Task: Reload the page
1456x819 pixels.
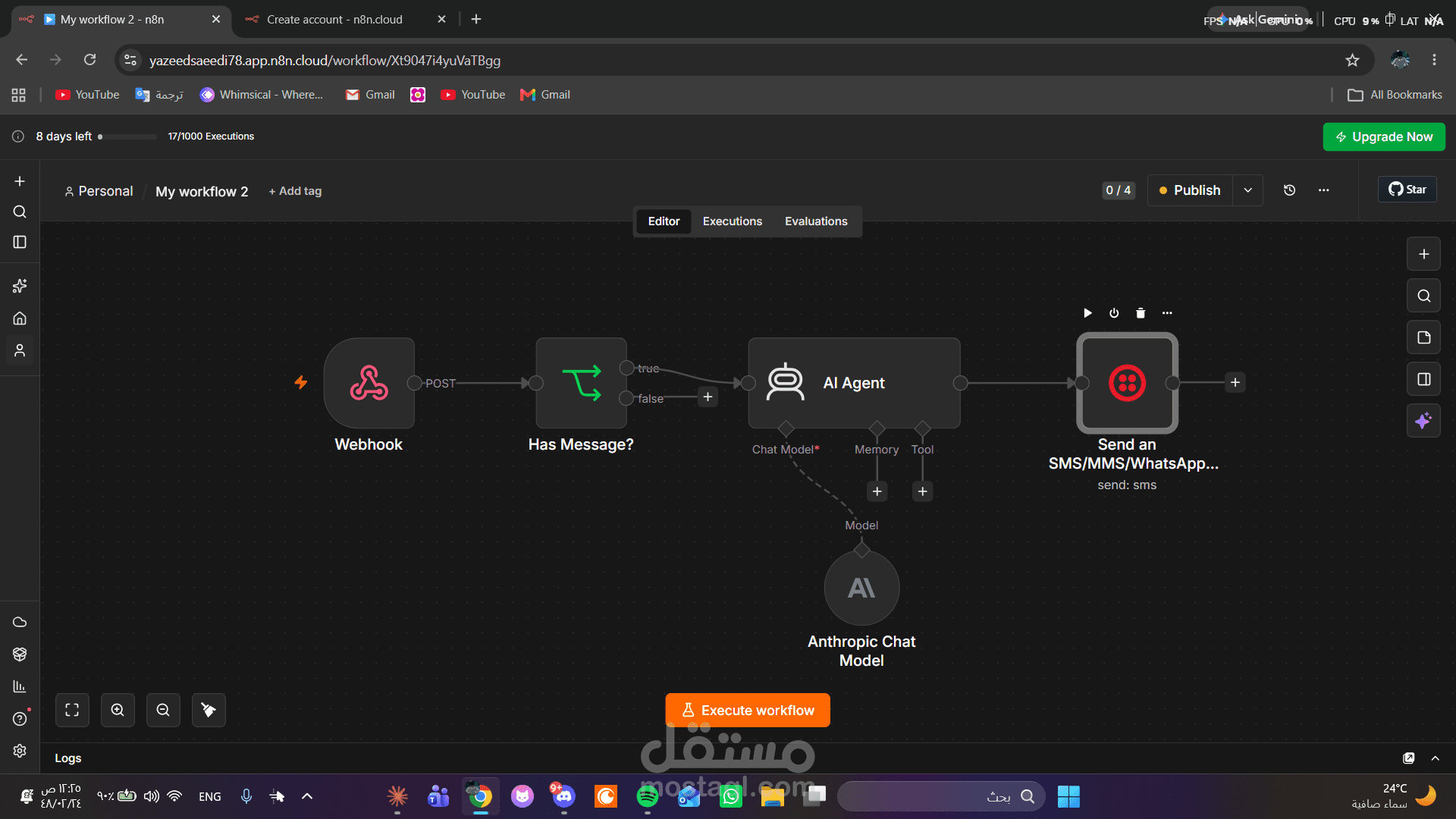Action: coord(89,60)
